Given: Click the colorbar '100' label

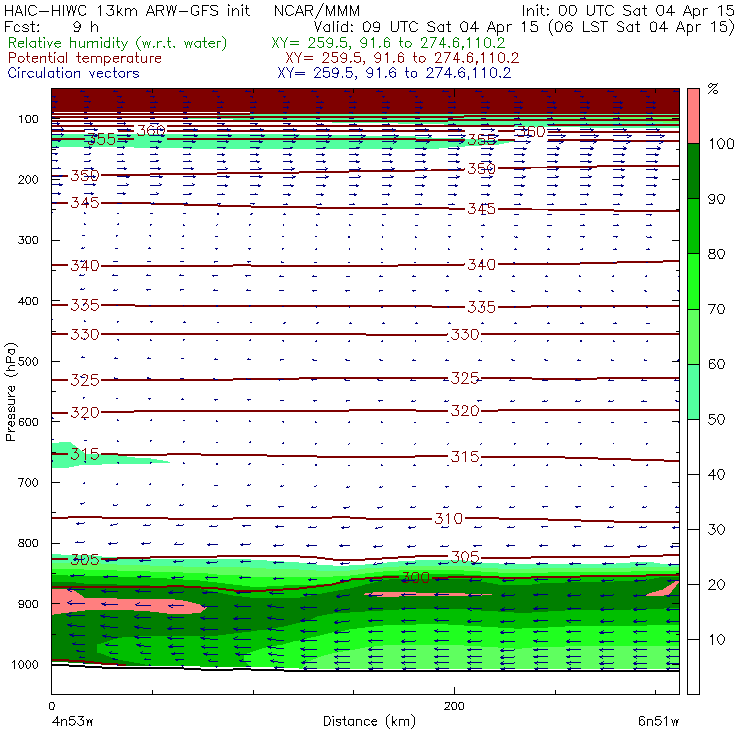Looking at the screenshot, I should point(721,143).
